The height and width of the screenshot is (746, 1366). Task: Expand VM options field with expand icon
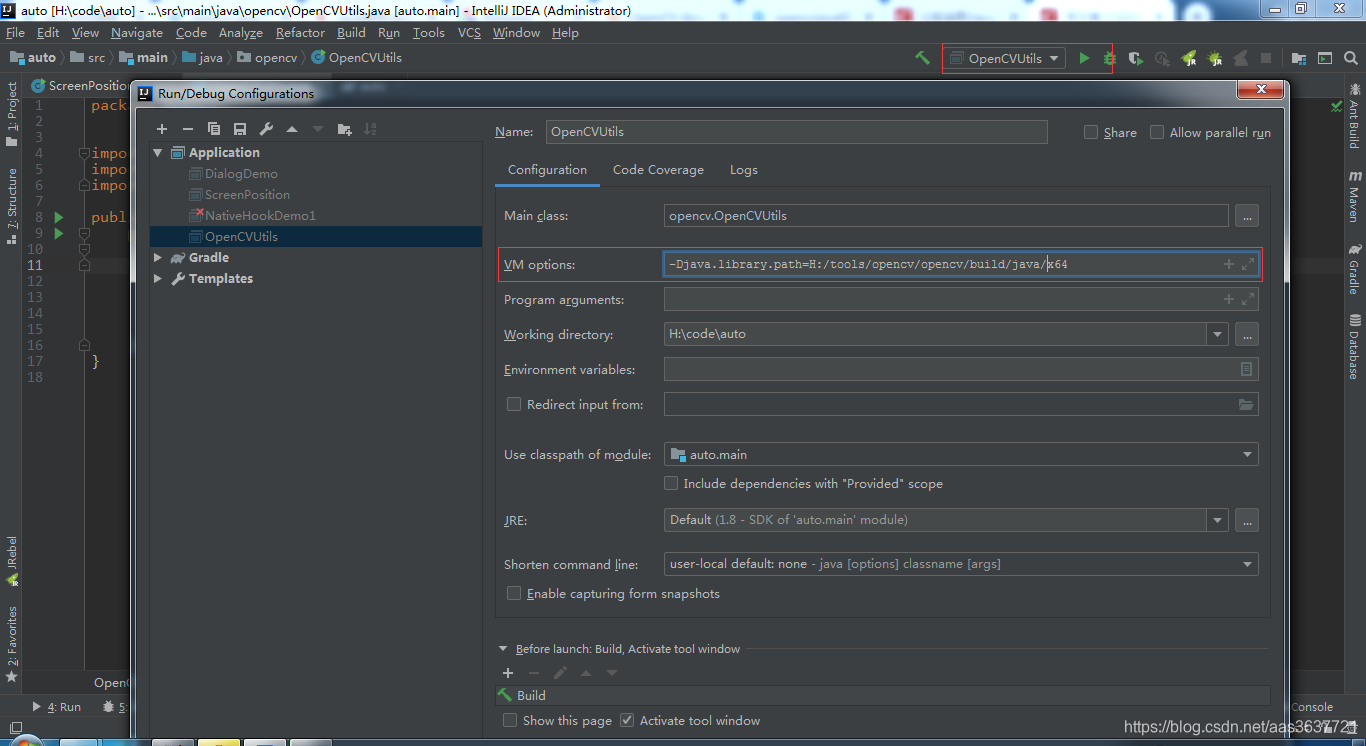pyautogui.click(x=1247, y=264)
